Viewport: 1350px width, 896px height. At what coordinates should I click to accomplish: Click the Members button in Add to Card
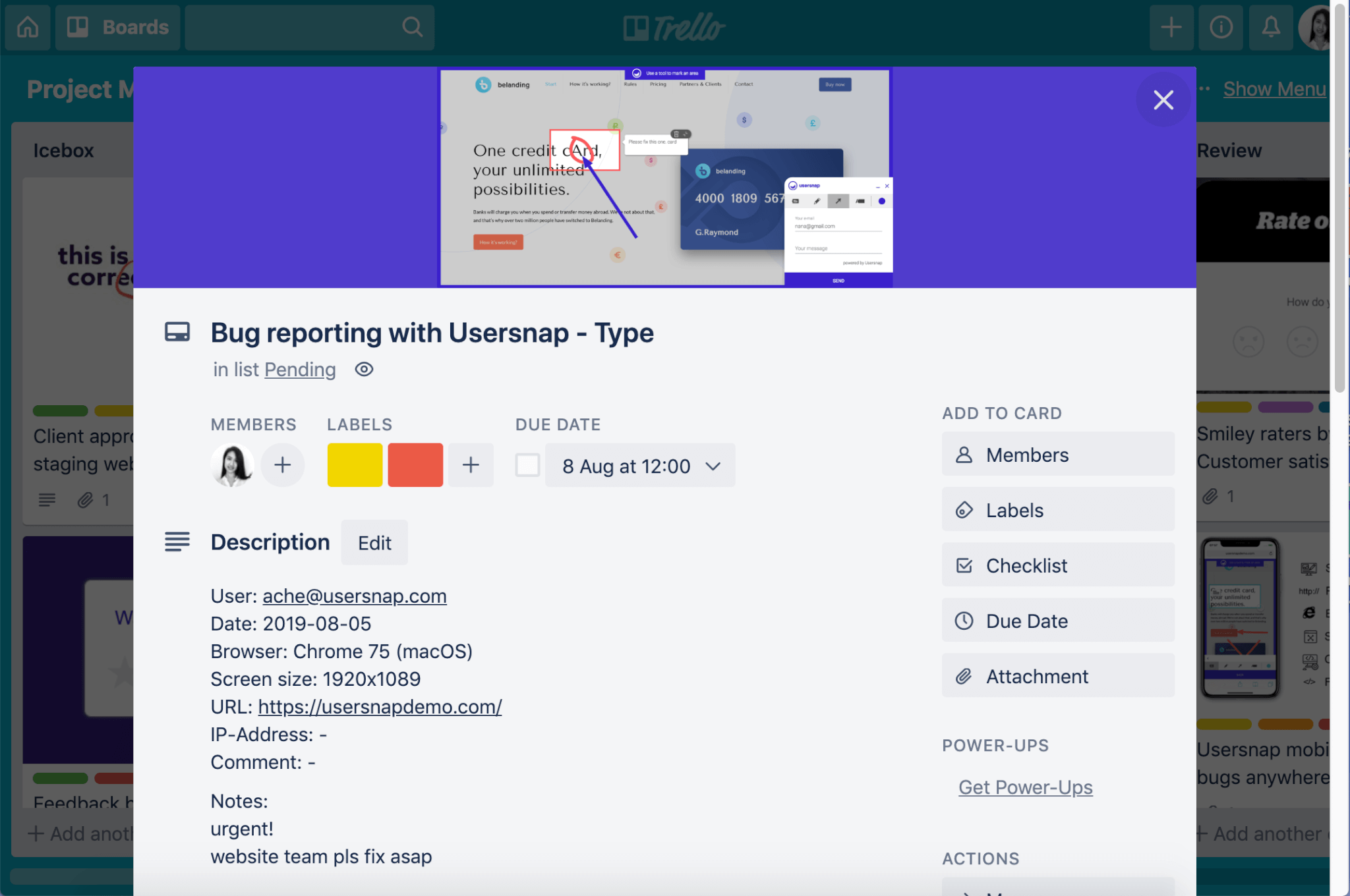click(1058, 455)
